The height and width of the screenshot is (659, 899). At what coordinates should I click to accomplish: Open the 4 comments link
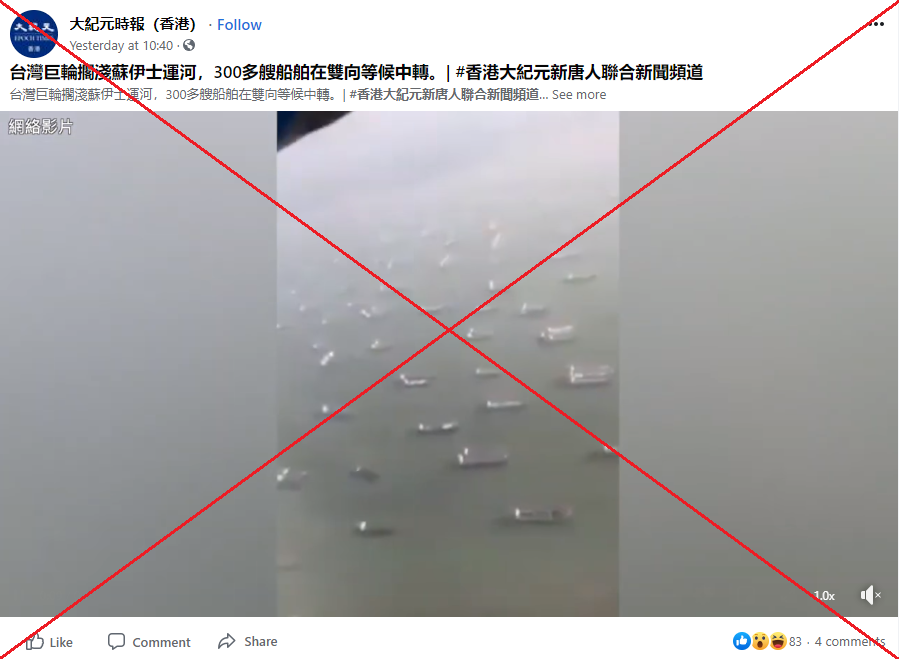coord(850,641)
